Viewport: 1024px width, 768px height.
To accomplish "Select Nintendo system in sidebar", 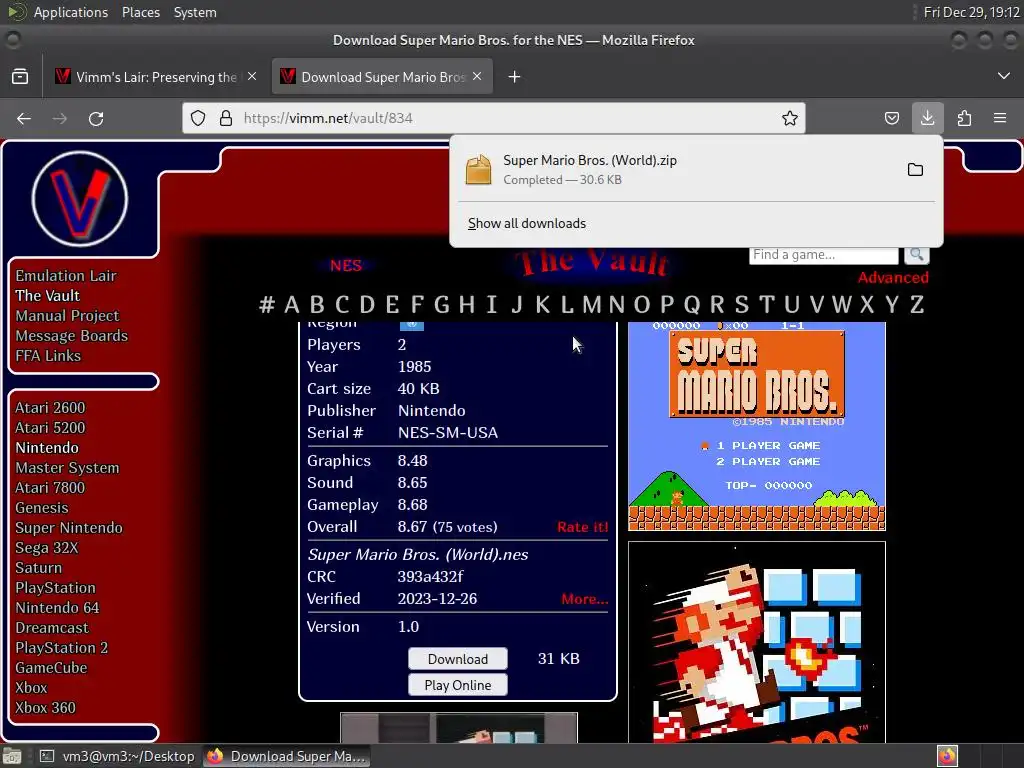I will [x=47, y=448].
